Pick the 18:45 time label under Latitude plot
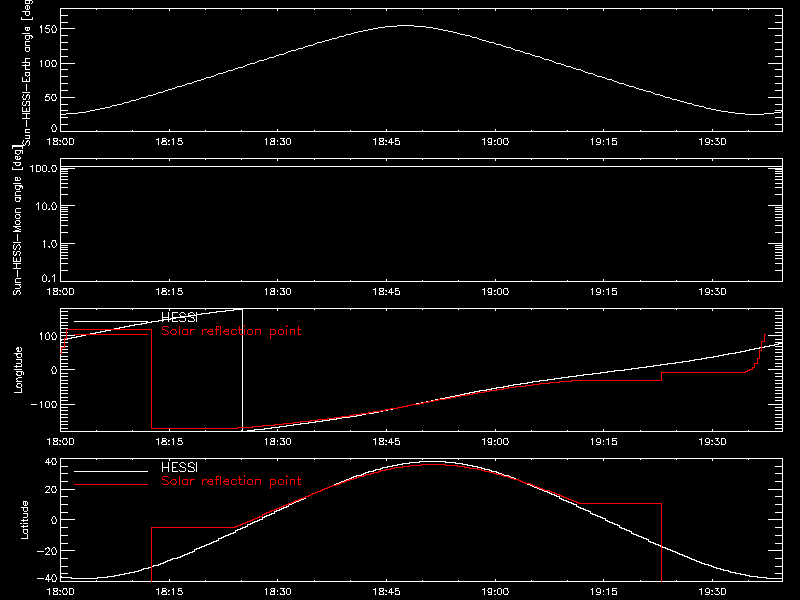Viewport: 800px width, 600px height. click(x=386, y=592)
